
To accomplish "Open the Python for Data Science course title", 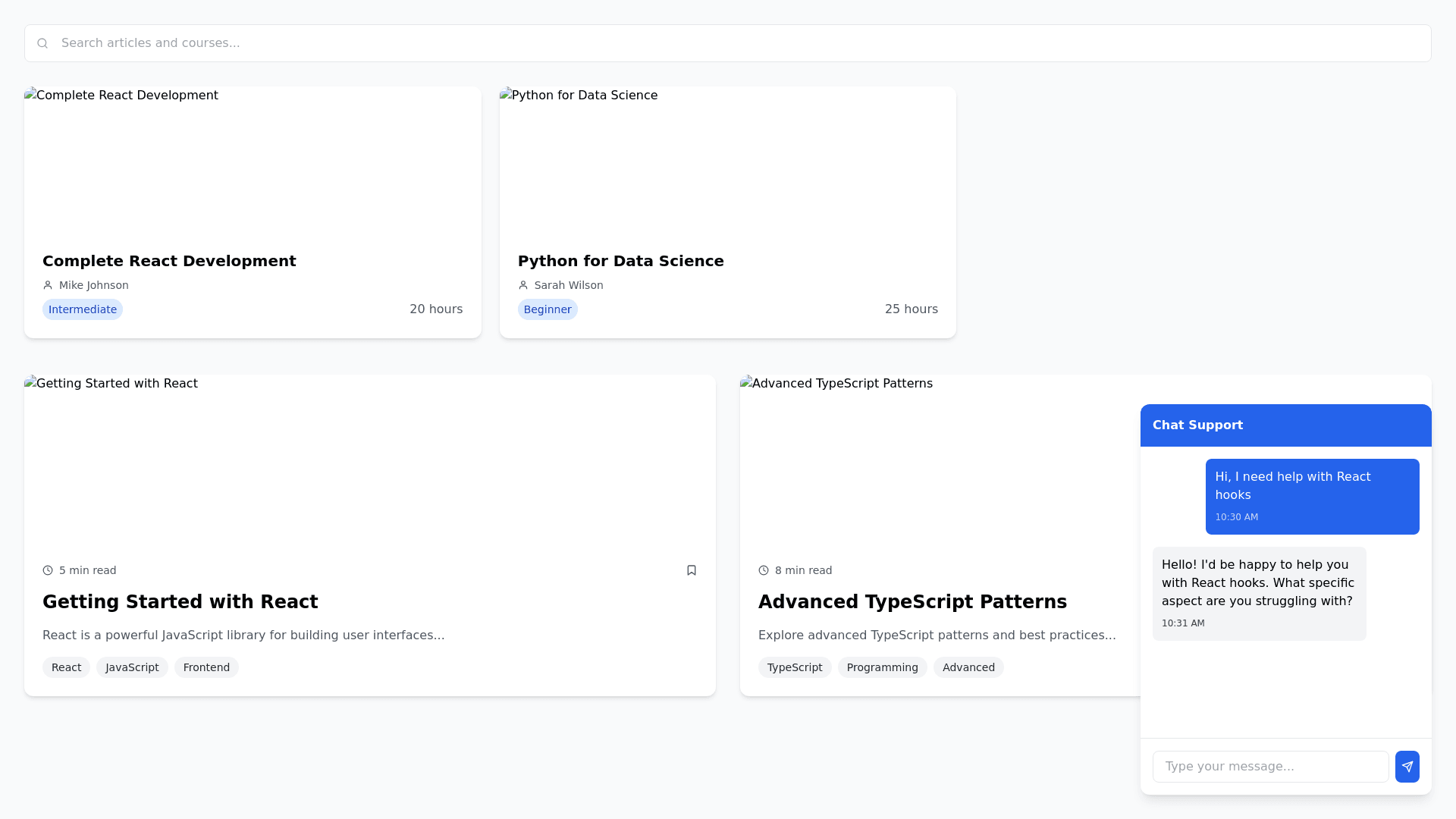I will point(620,261).
